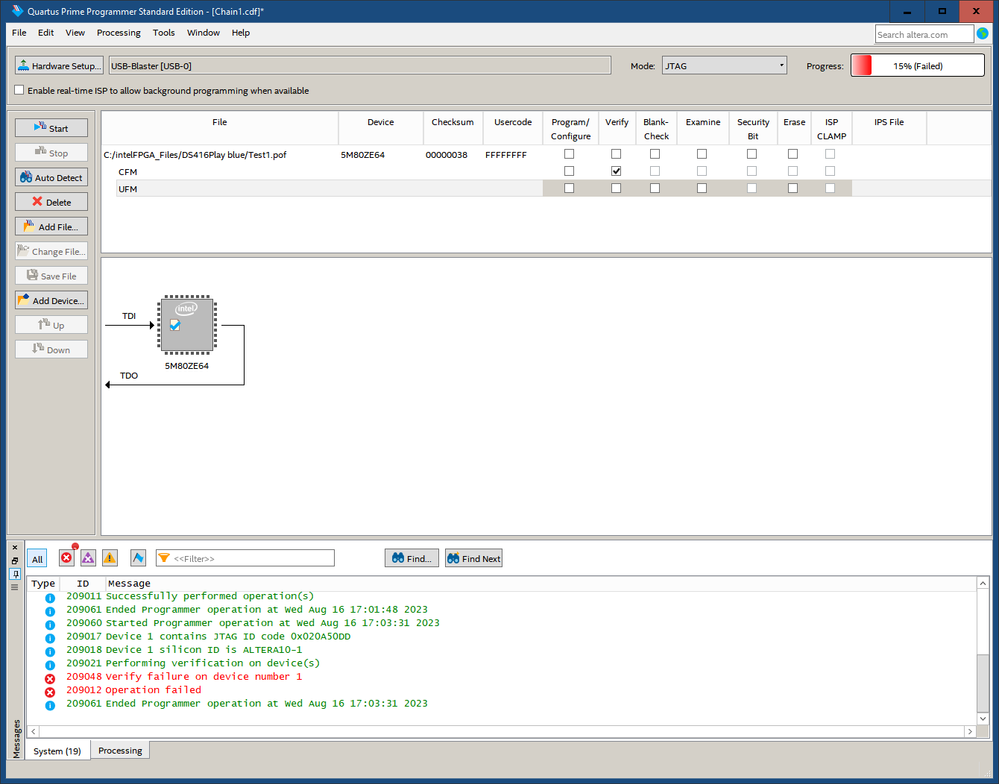This screenshot has height=784, width=999.
Task: Select 'Operation failed' error message
Action: [x=153, y=690]
